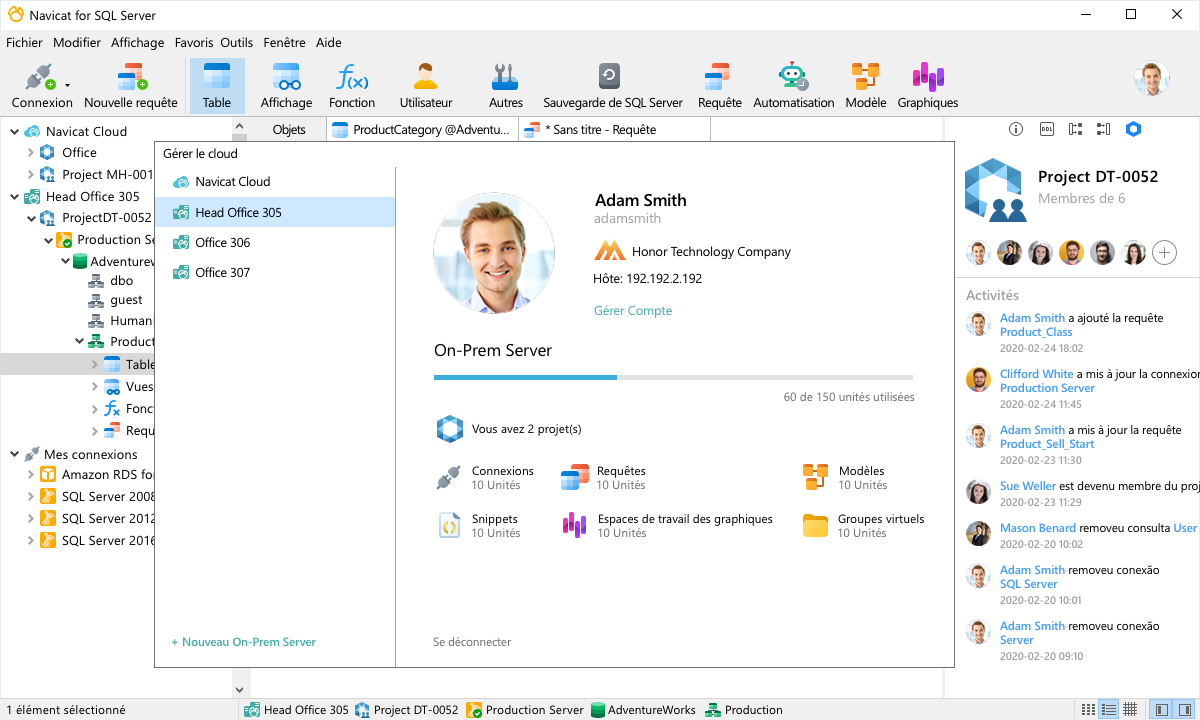Open the Product_Sell_Start activity link
The height and width of the screenshot is (720, 1200).
click(x=1047, y=444)
